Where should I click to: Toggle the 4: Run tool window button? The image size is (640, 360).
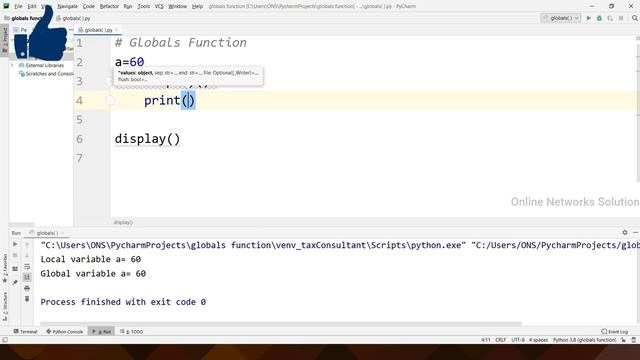102,331
